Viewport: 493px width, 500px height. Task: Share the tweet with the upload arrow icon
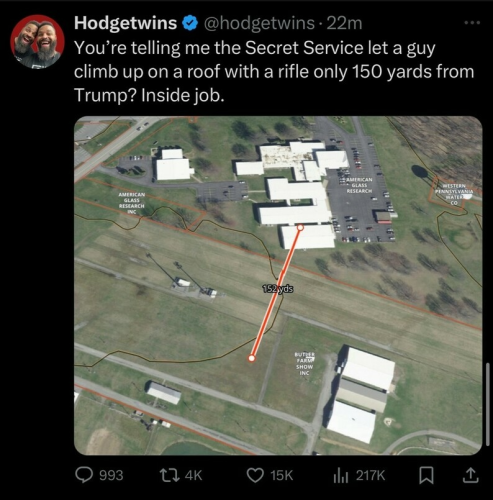470,476
